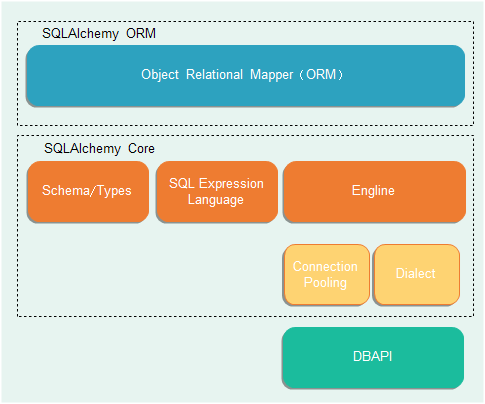485x404 pixels.
Task: Click the SQLAlchemy Core section heading
Action: coord(99,149)
